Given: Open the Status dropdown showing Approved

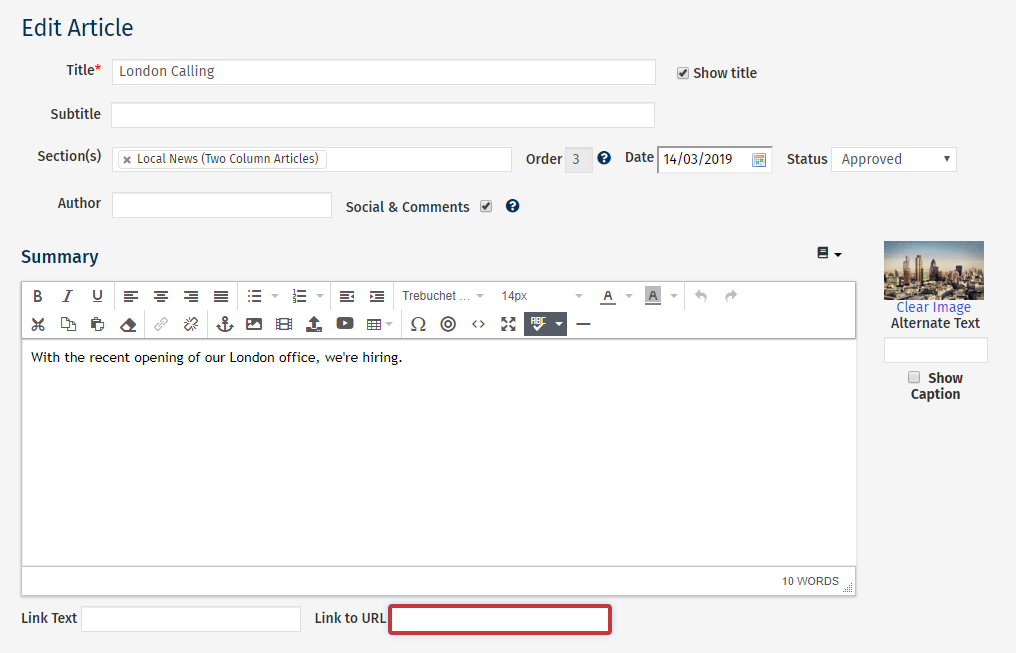Looking at the screenshot, I should [x=893, y=159].
